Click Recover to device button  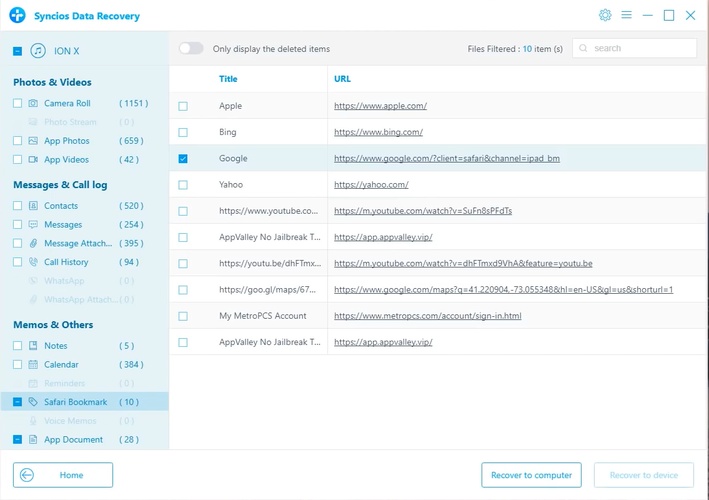[644, 475]
